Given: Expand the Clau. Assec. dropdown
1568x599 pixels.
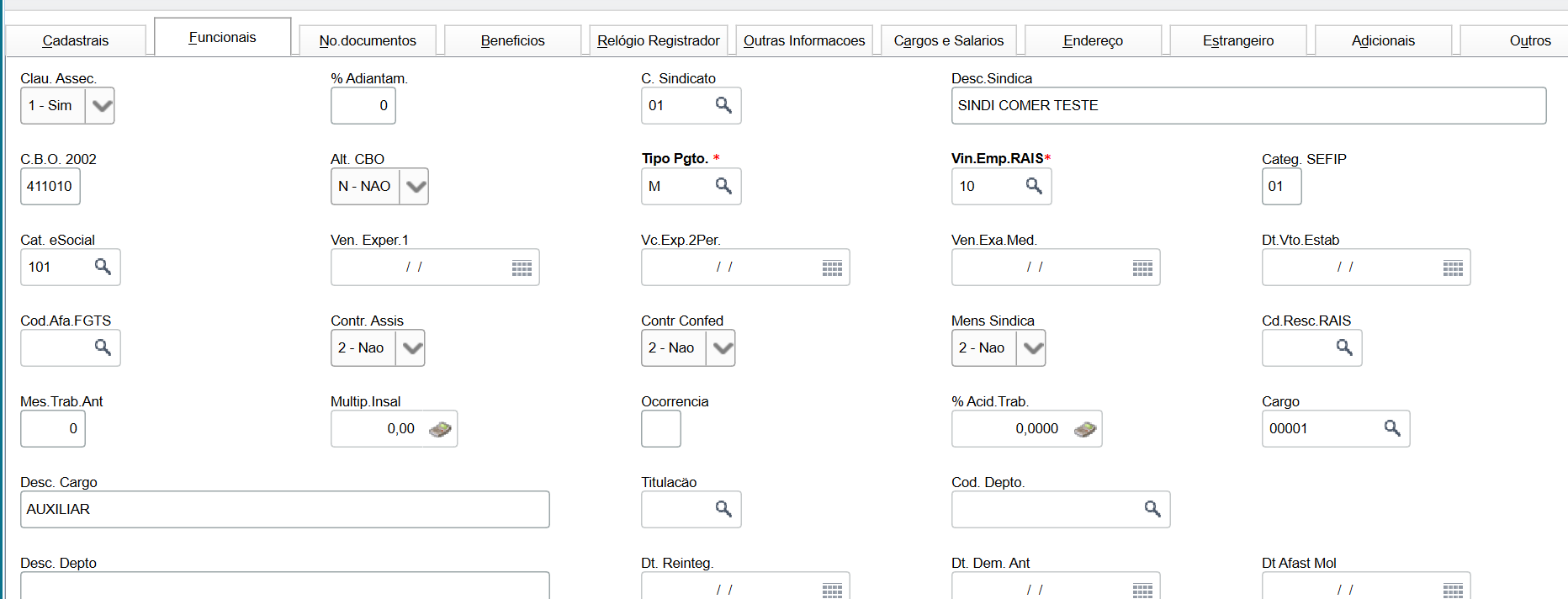Looking at the screenshot, I should (x=101, y=106).
